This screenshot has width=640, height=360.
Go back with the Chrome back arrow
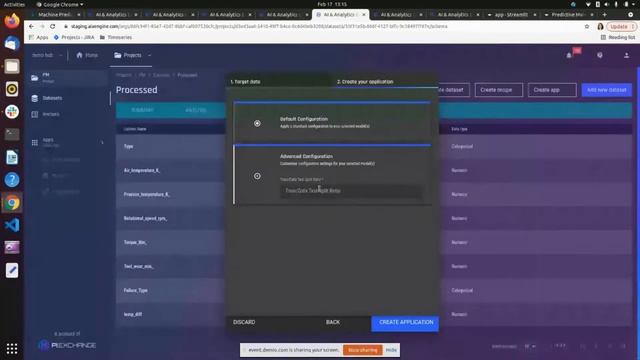[31, 26]
